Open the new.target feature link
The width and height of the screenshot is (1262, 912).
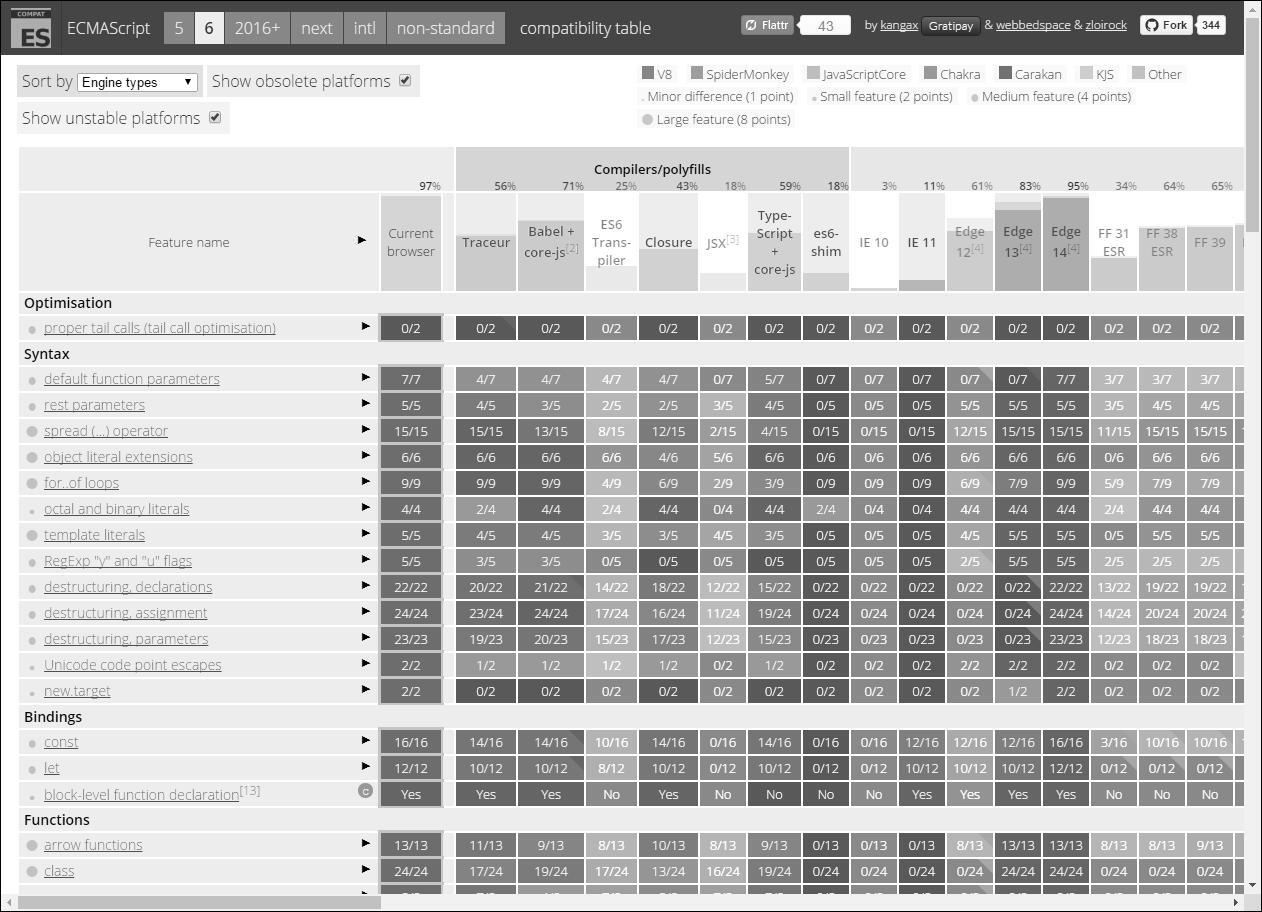tap(77, 691)
